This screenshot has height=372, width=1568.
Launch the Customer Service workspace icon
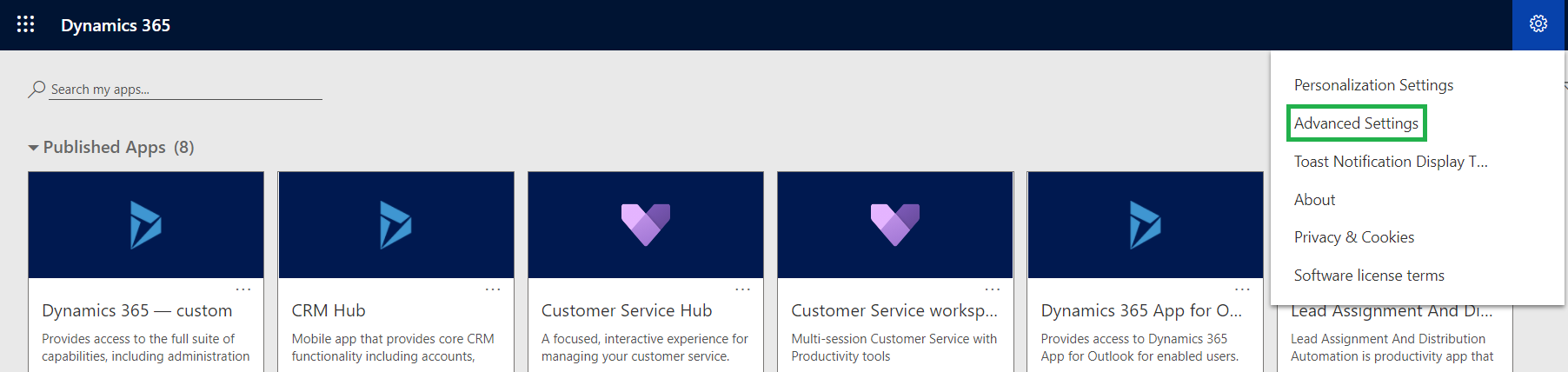[x=895, y=224]
